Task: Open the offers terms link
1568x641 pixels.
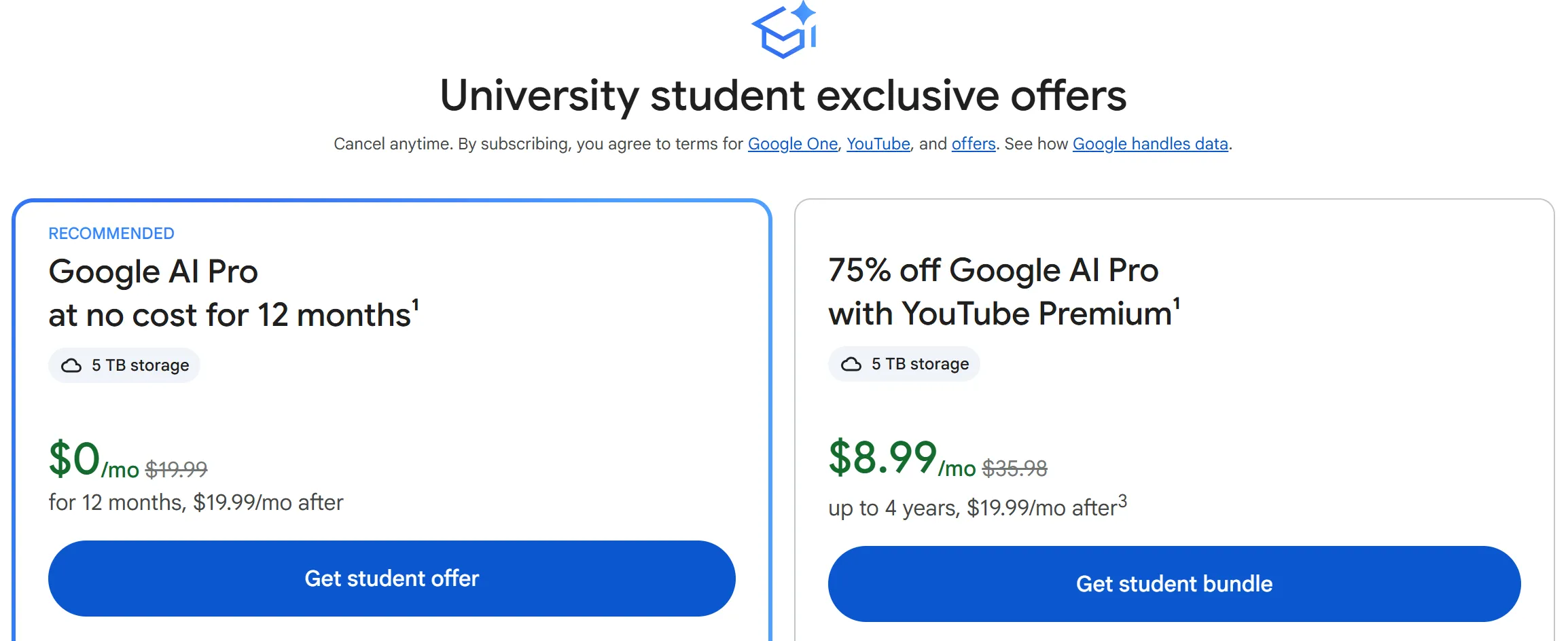Action: pyautogui.click(x=974, y=144)
